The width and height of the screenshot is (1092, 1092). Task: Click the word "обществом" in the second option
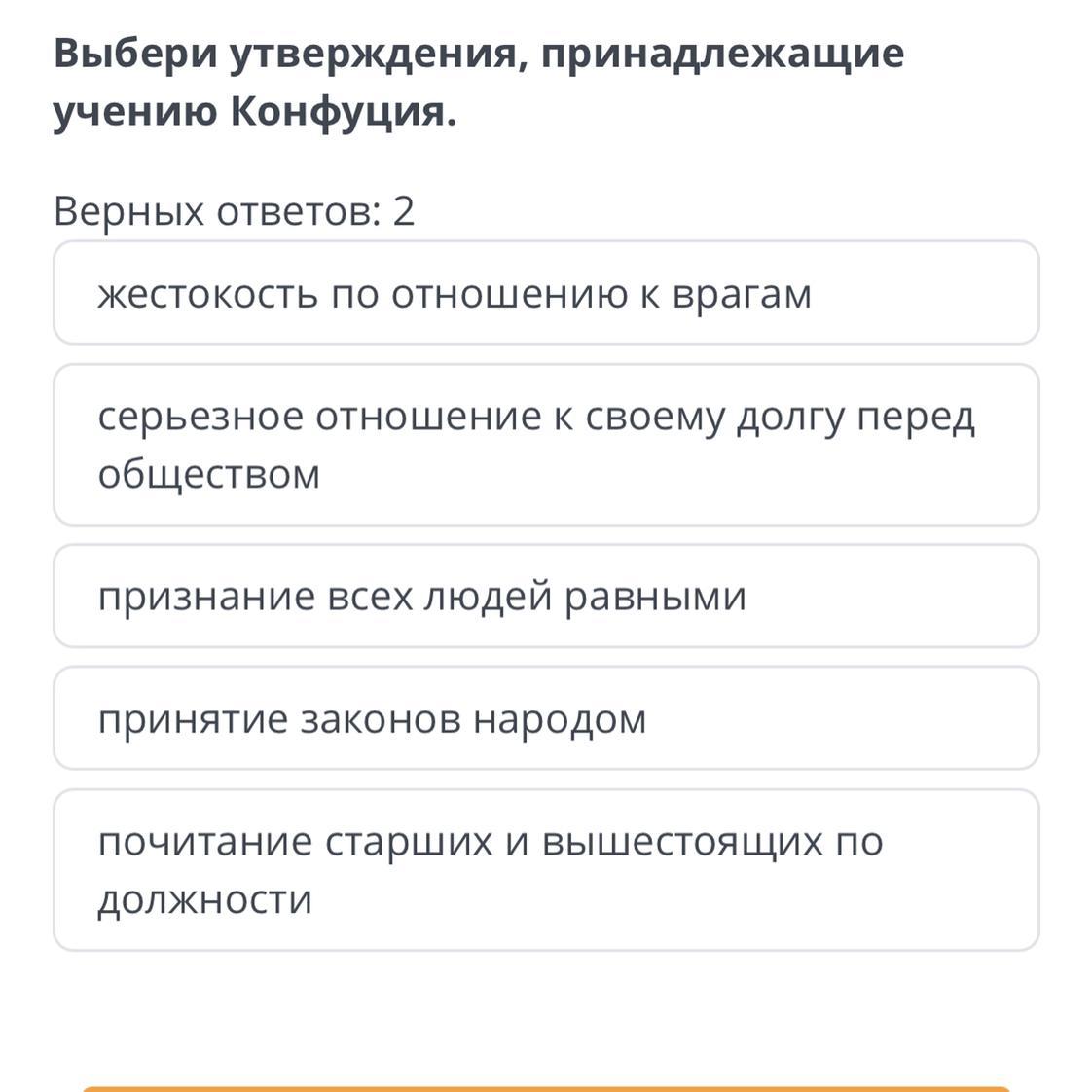208,474
